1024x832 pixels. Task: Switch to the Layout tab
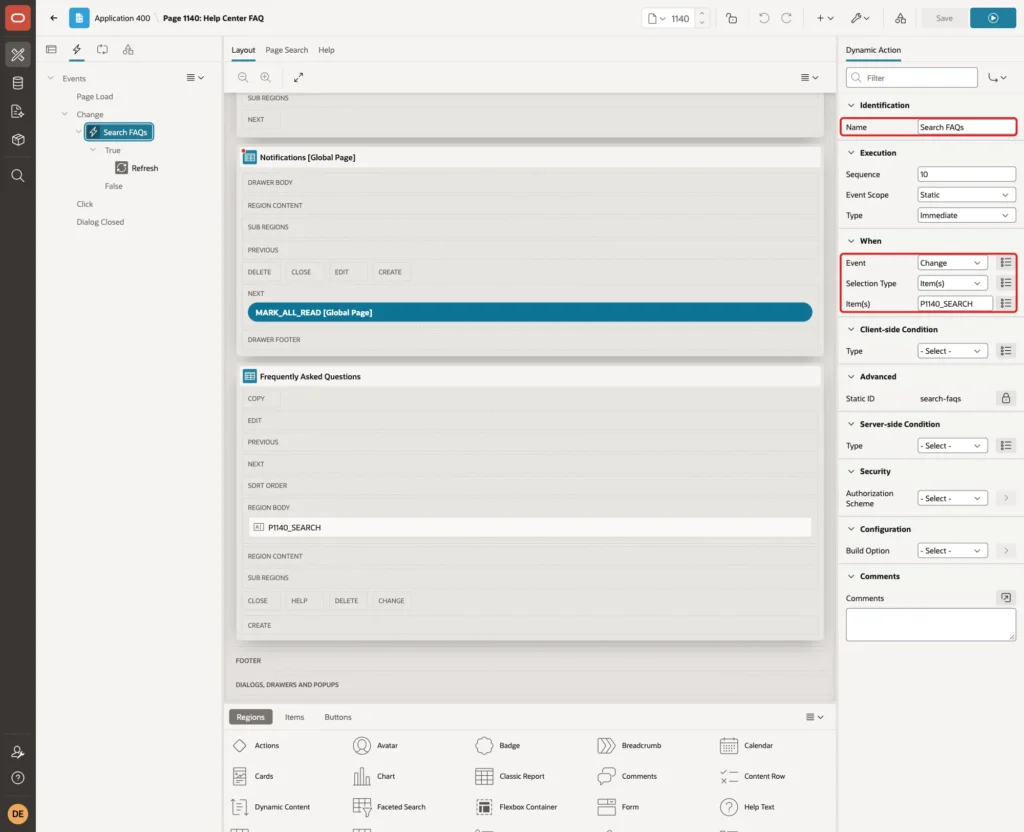tap(243, 50)
